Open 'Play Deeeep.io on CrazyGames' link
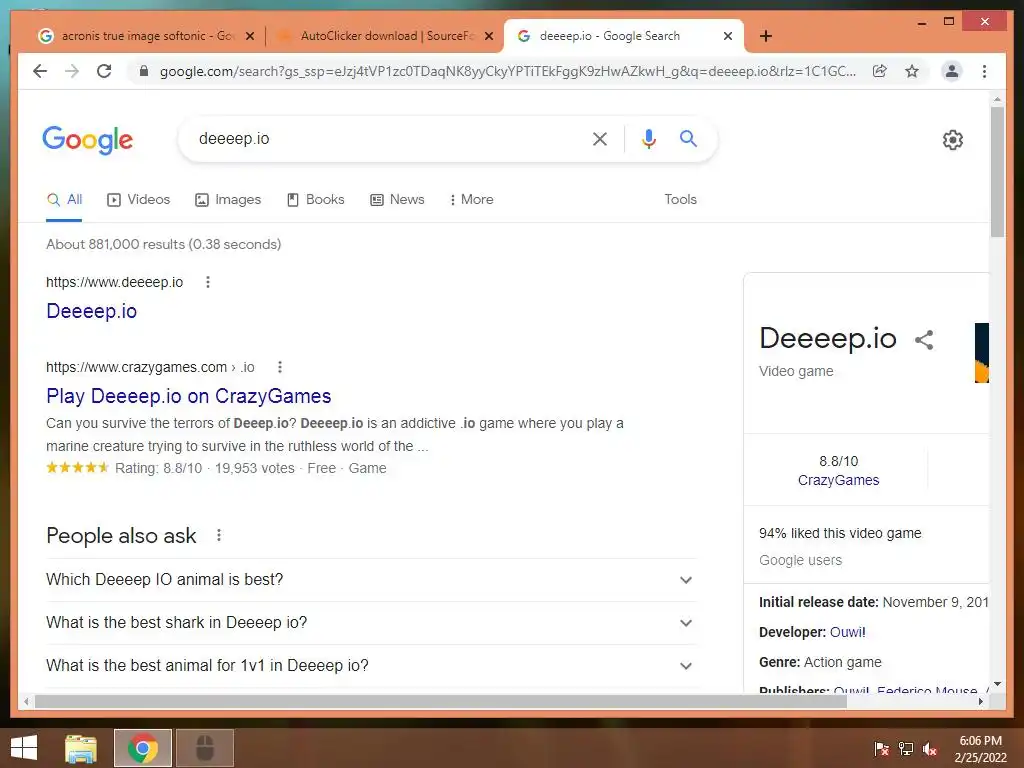 coord(189,396)
